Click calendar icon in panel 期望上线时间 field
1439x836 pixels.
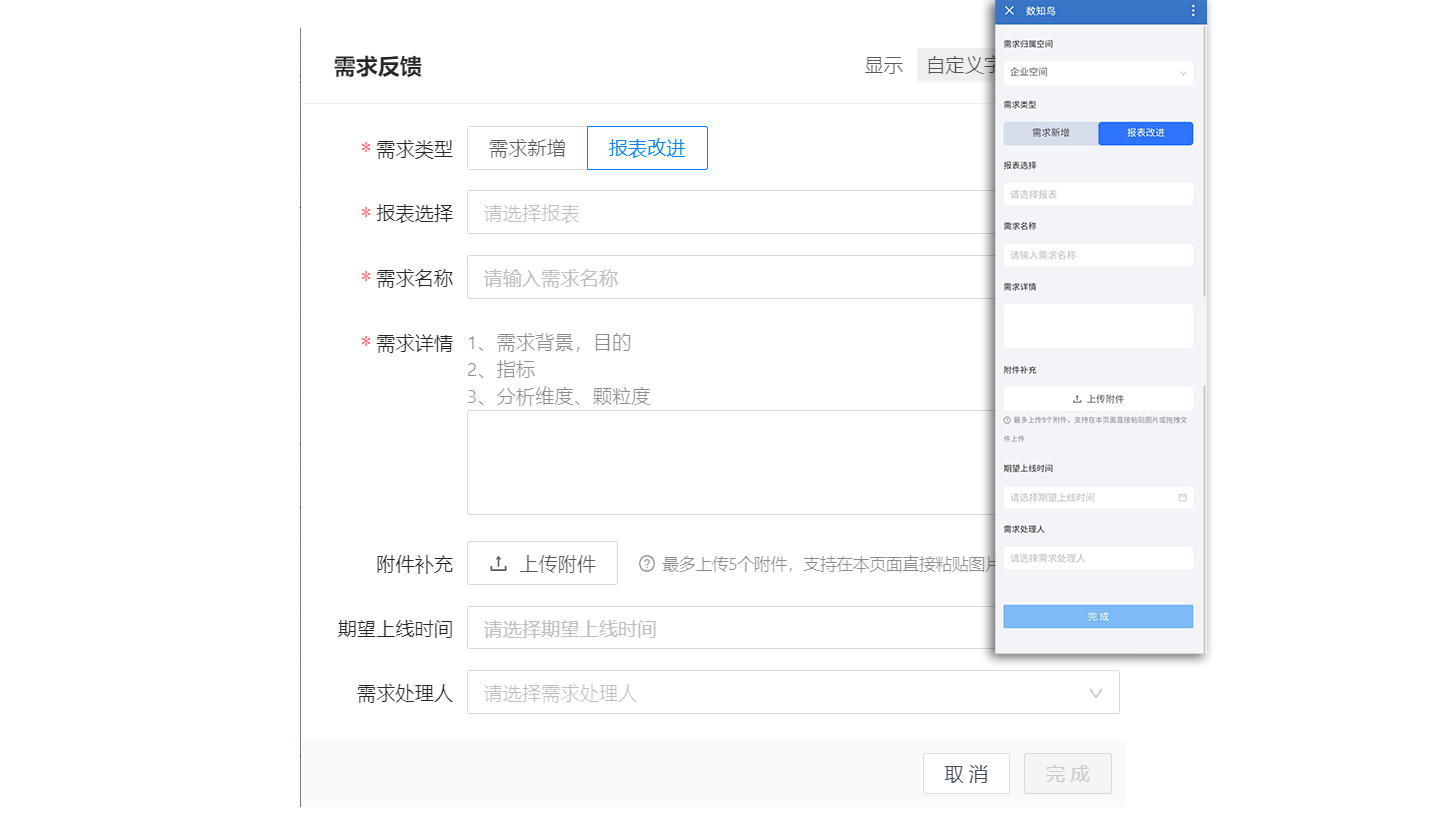[x=1182, y=497]
